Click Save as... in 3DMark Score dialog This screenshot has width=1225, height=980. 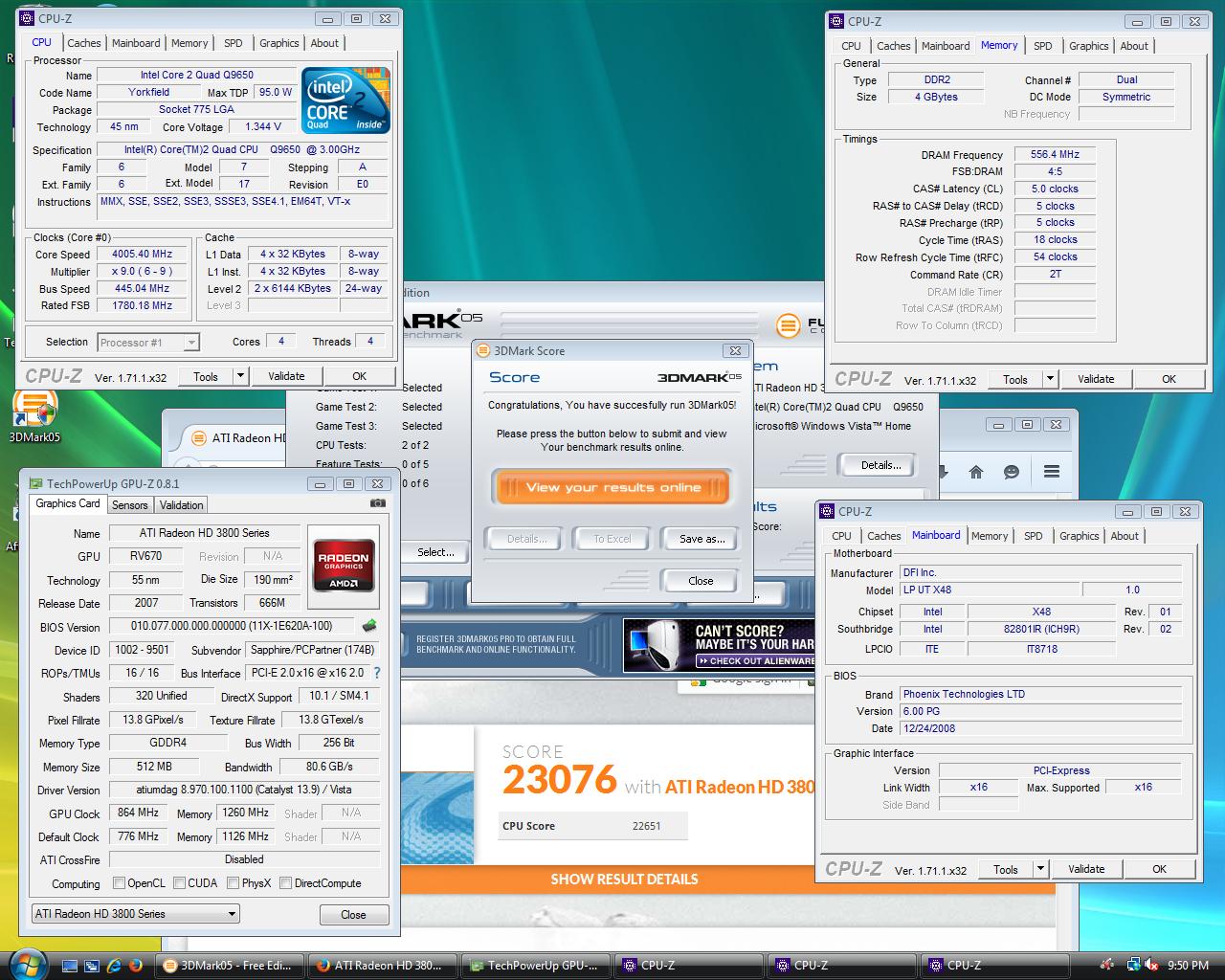click(x=702, y=539)
